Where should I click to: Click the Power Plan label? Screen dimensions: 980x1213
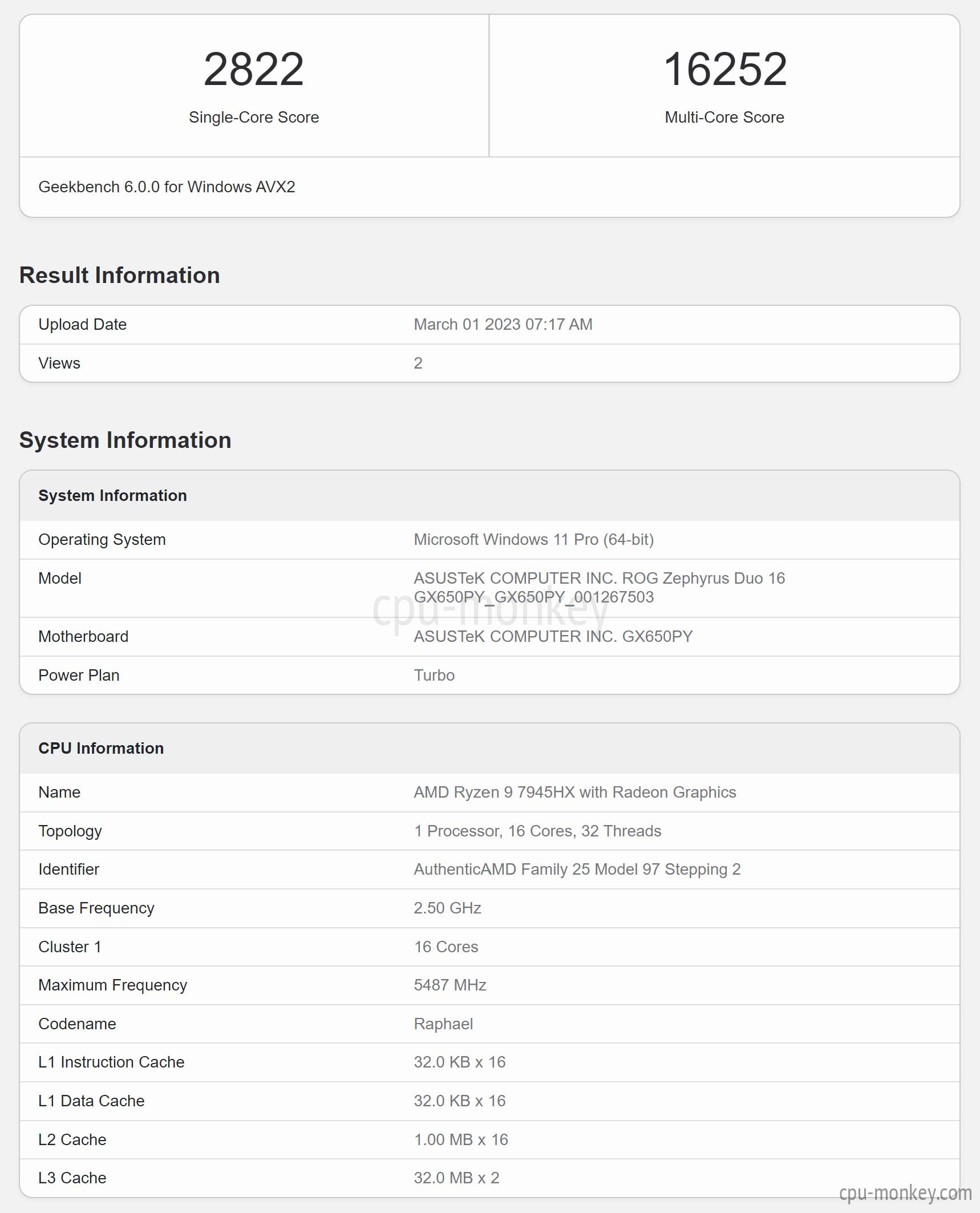click(x=79, y=676)
